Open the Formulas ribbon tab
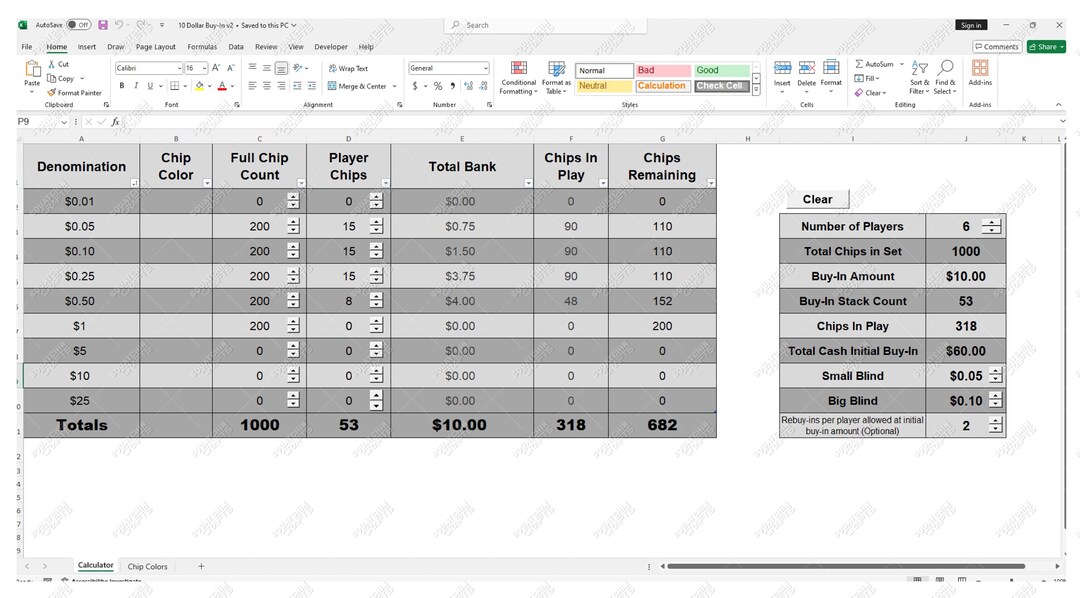1080x598 pixels. tap(202, 46)
